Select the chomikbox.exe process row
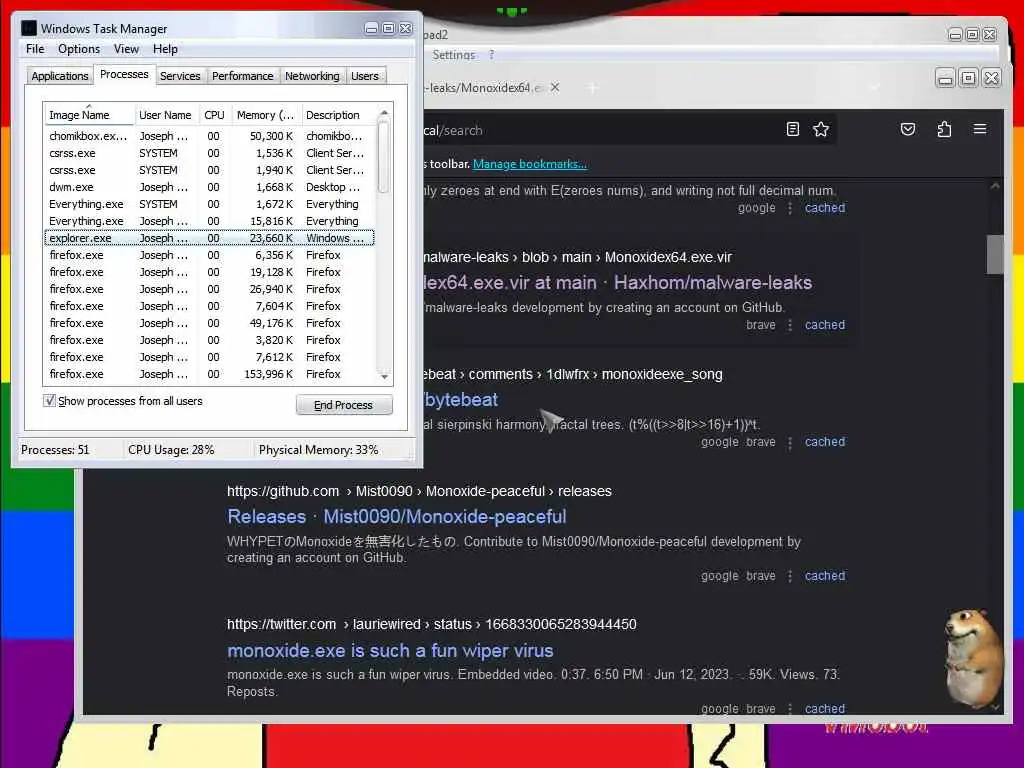 pos(209,136)
